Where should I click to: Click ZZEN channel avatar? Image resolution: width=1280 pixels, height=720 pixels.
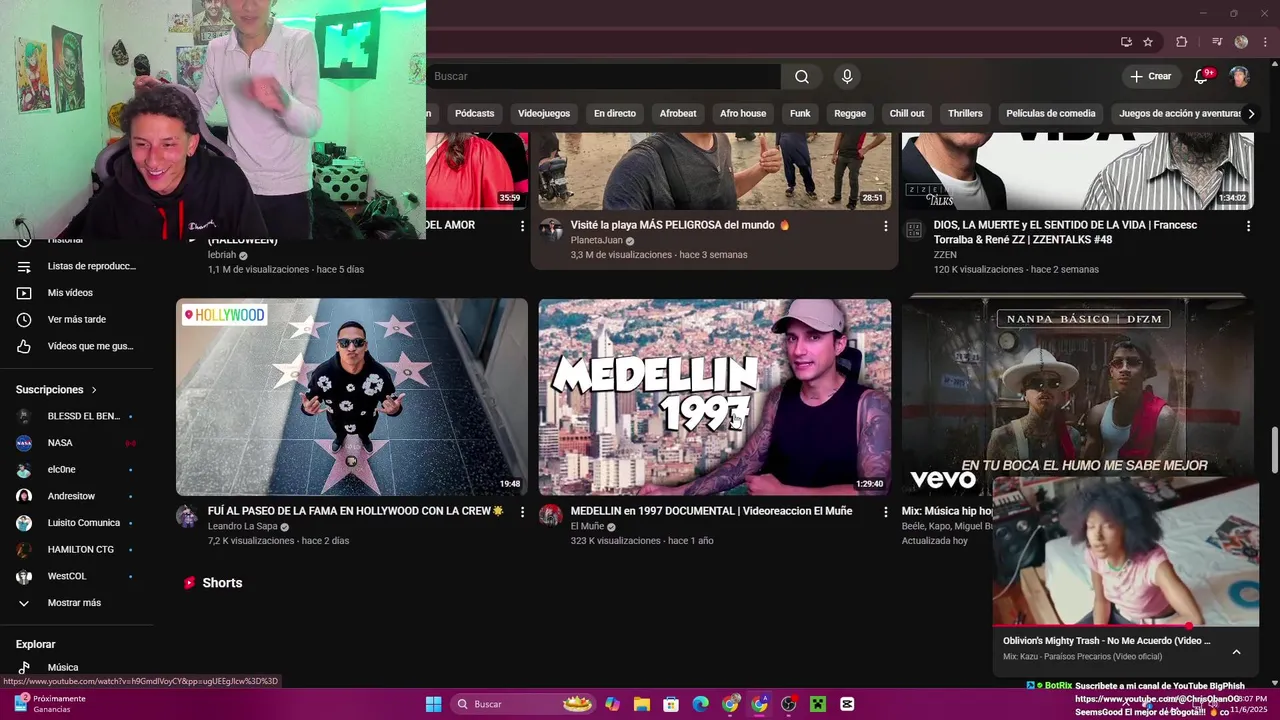[913, 230]
